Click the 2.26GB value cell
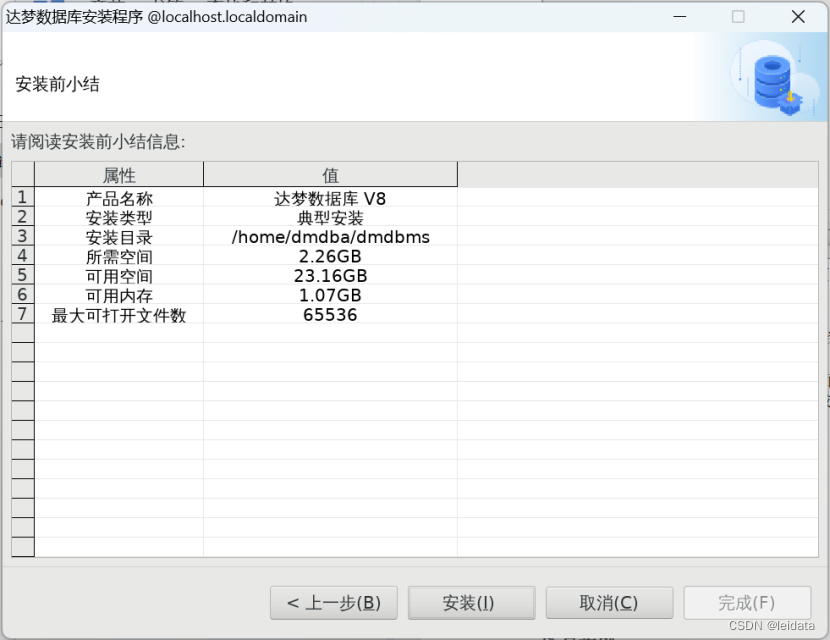 [330, 257]
